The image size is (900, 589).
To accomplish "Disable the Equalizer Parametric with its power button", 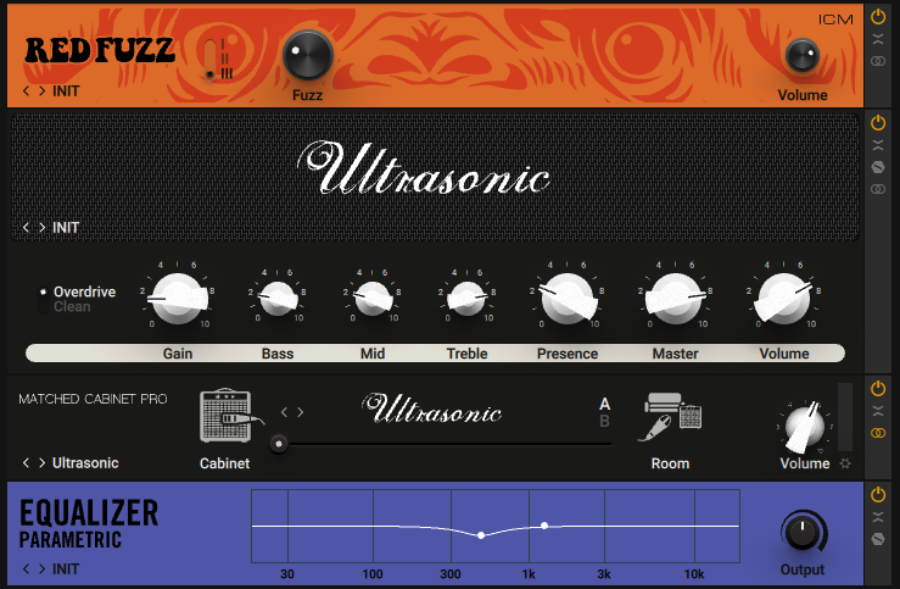I will click(876, 493).
